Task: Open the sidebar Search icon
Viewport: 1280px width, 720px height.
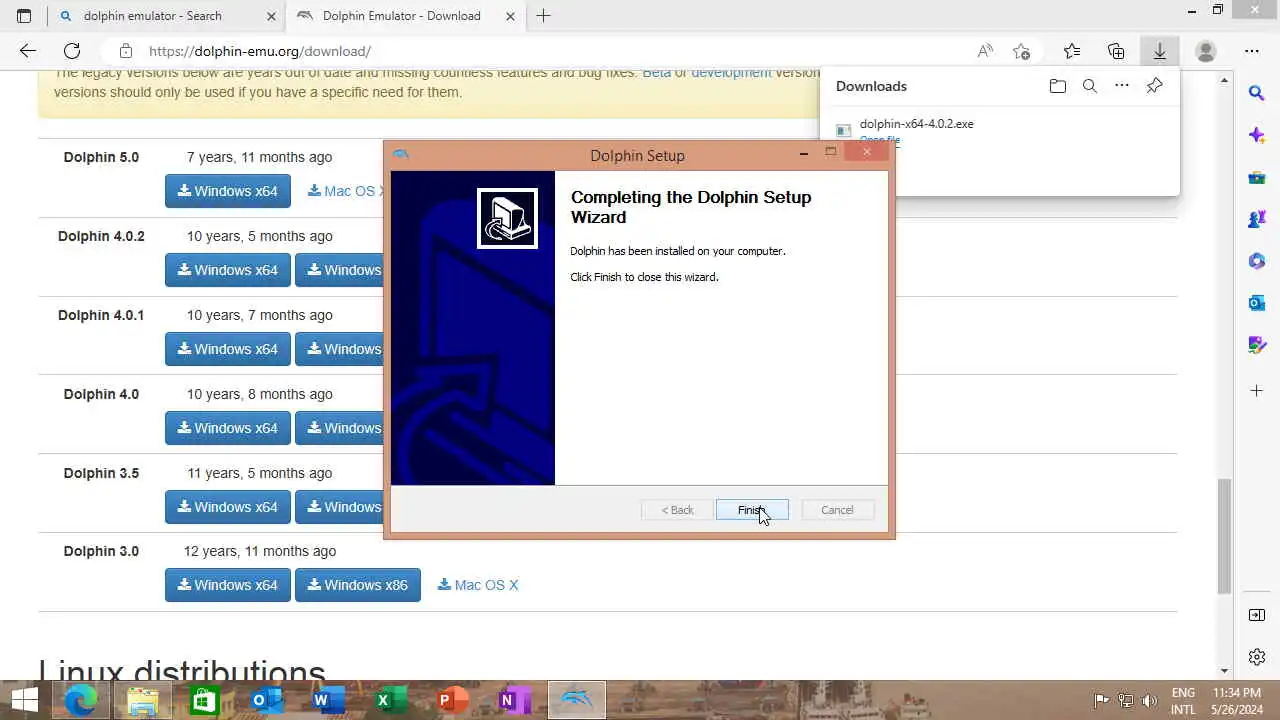Action: click(1257, 93)
